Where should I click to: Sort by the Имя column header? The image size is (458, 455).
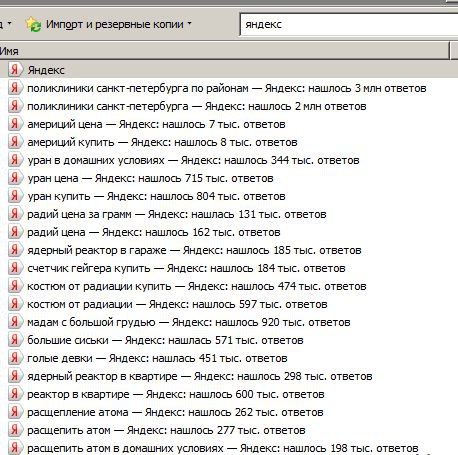[224, 51]
